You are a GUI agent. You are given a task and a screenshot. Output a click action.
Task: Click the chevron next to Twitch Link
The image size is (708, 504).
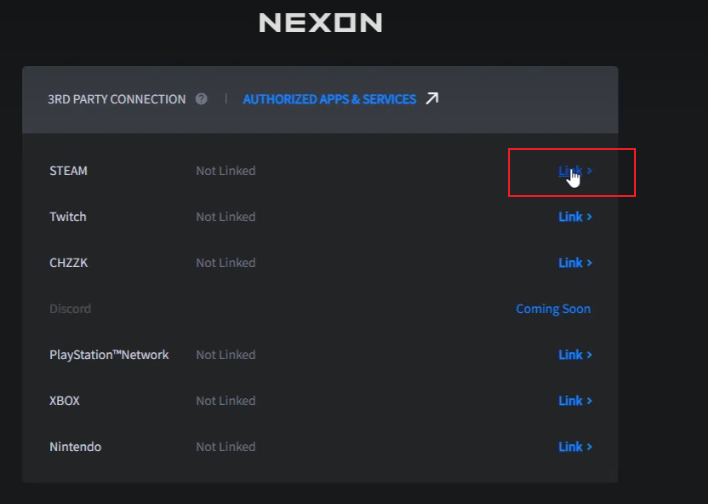tap(589, 217)
